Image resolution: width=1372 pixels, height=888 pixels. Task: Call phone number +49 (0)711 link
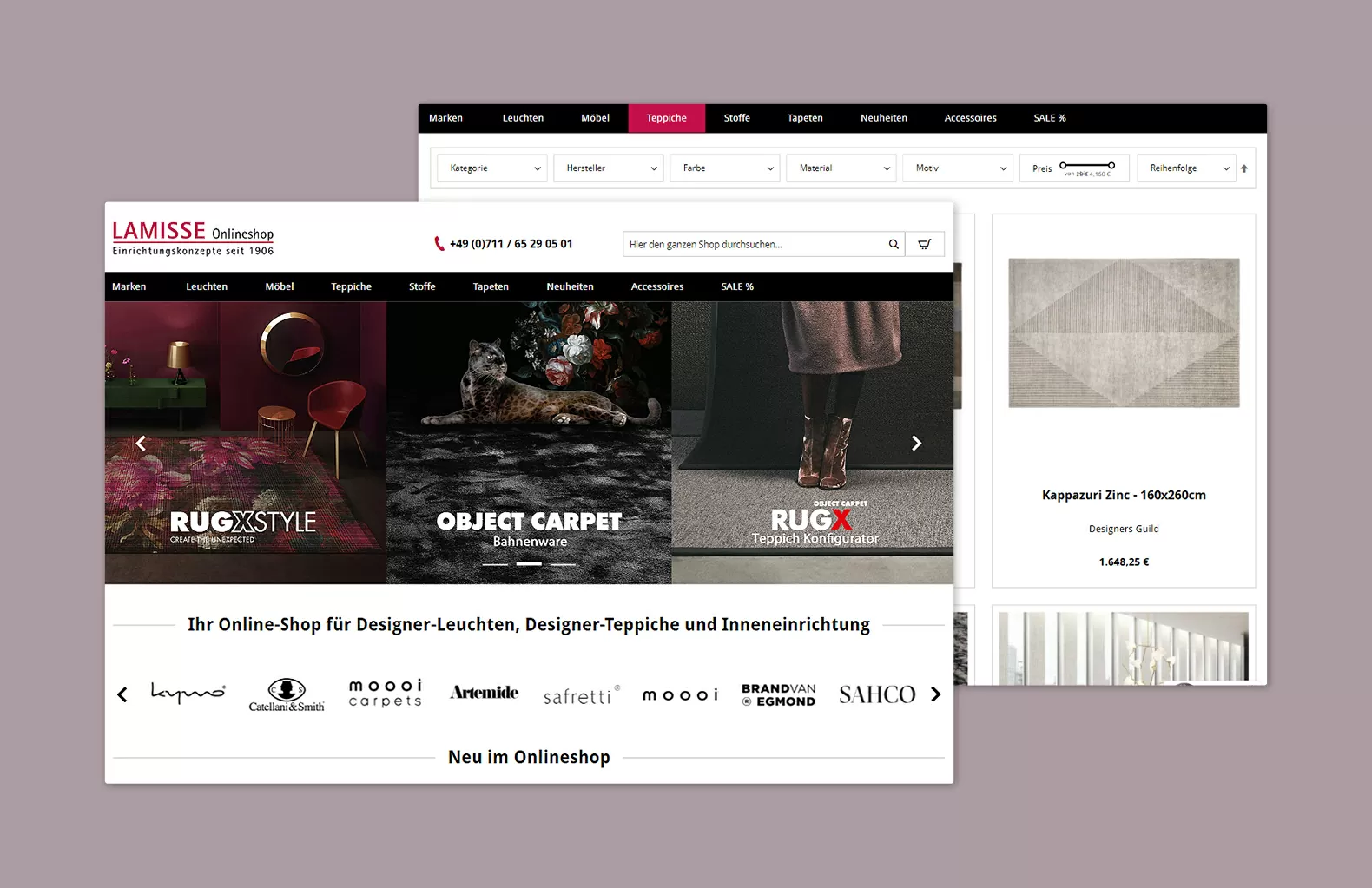tap(511, 244)
